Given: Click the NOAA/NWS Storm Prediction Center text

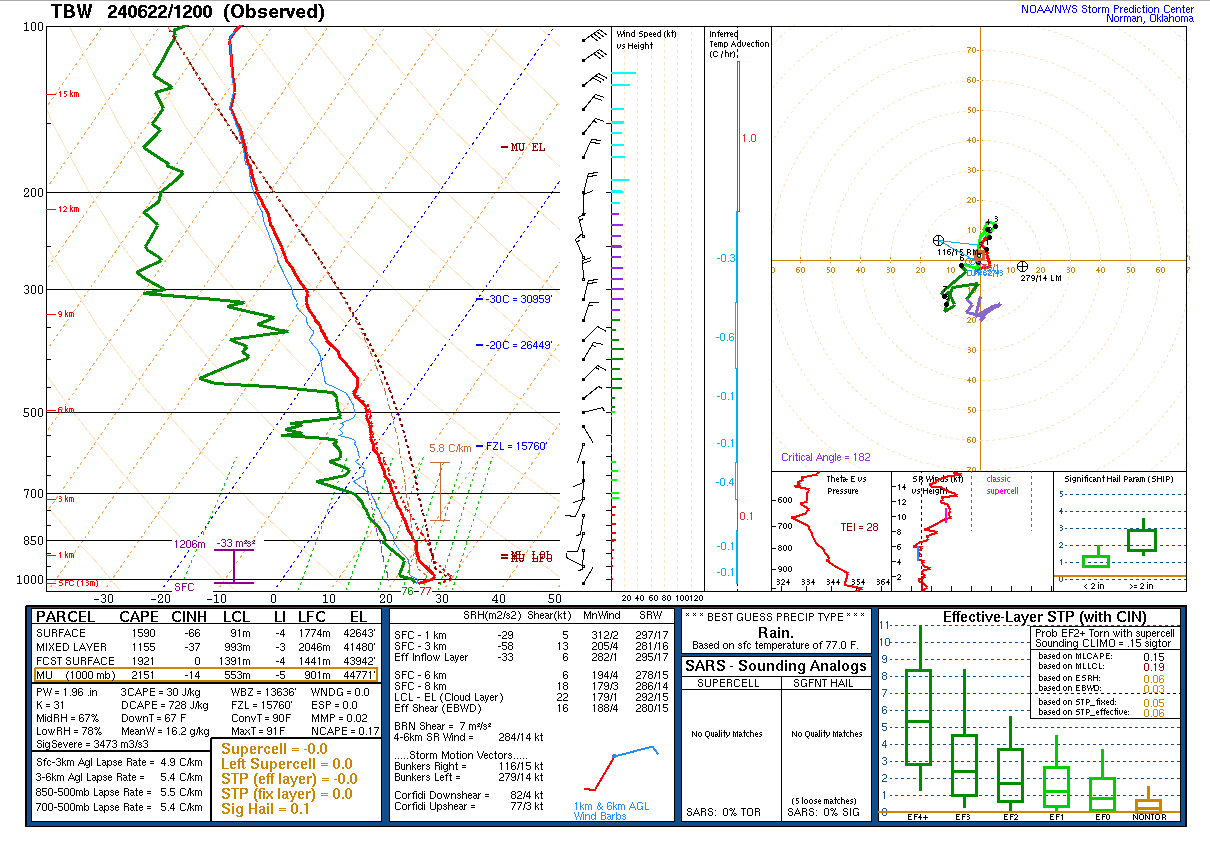Looking at the screenshot, I should (x=1106, y=8).
